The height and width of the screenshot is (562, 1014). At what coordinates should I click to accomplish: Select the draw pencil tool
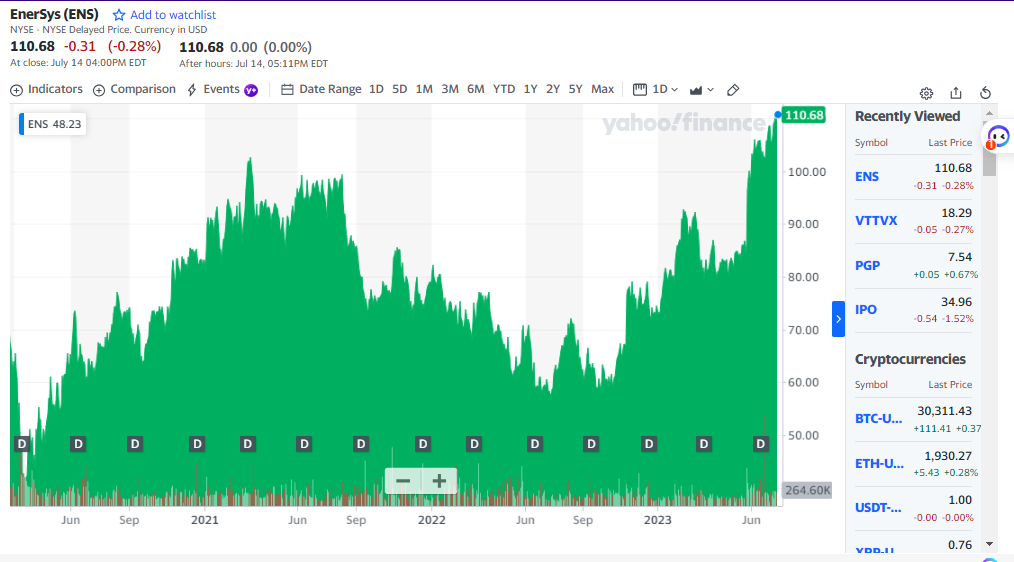click(x=733, y=90)
